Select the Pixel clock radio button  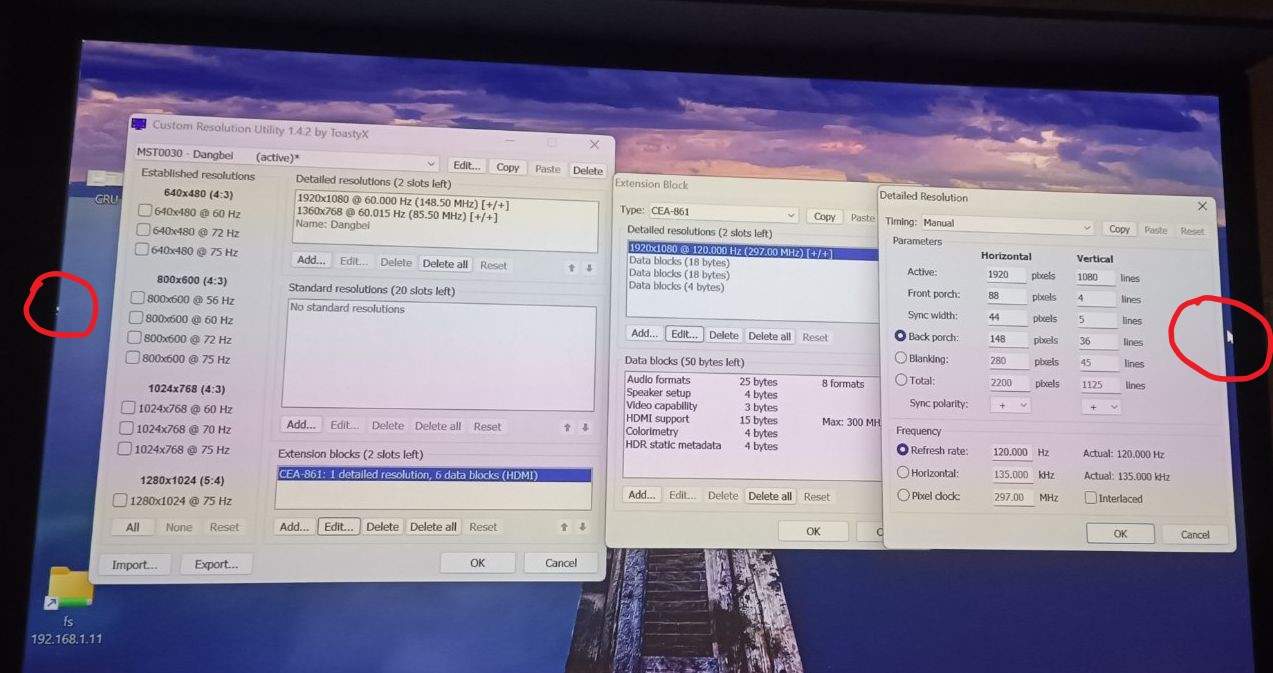tap(903, 495)
